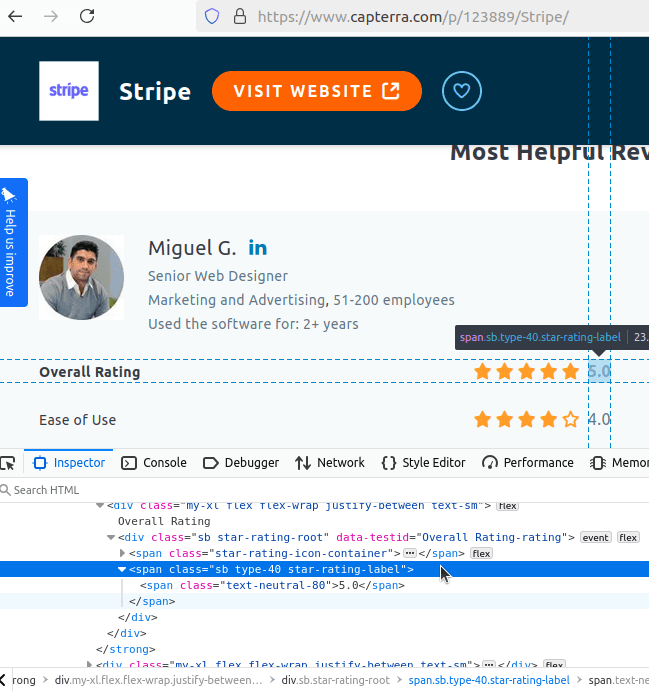Click the browser forward arrow
The width and height of the screenshot is (649, 691).
coord(51,17)
